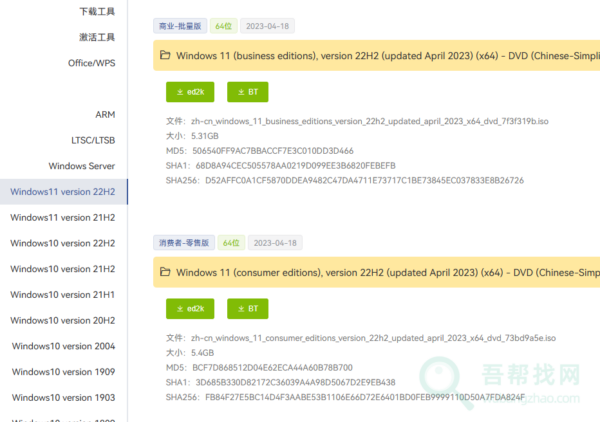Download consumer editions ISO via BT

coord(248,309)
